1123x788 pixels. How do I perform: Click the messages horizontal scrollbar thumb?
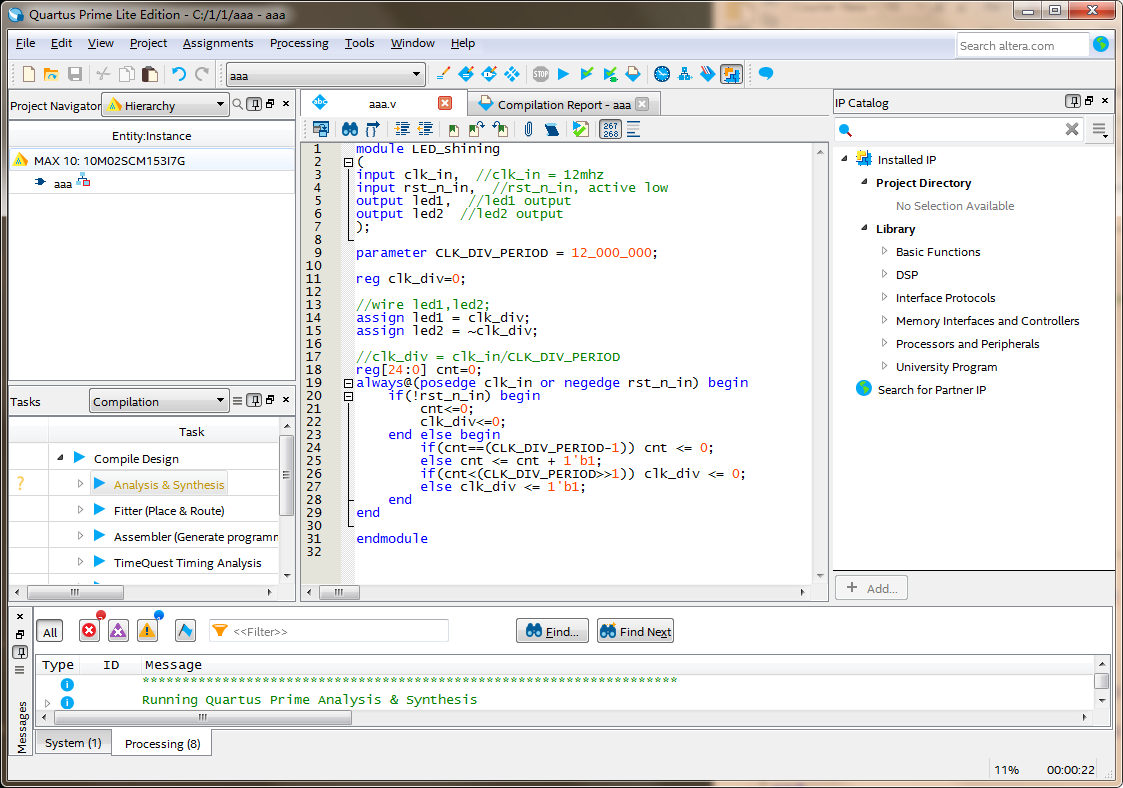pyautogui.click(x=203, y=717)
